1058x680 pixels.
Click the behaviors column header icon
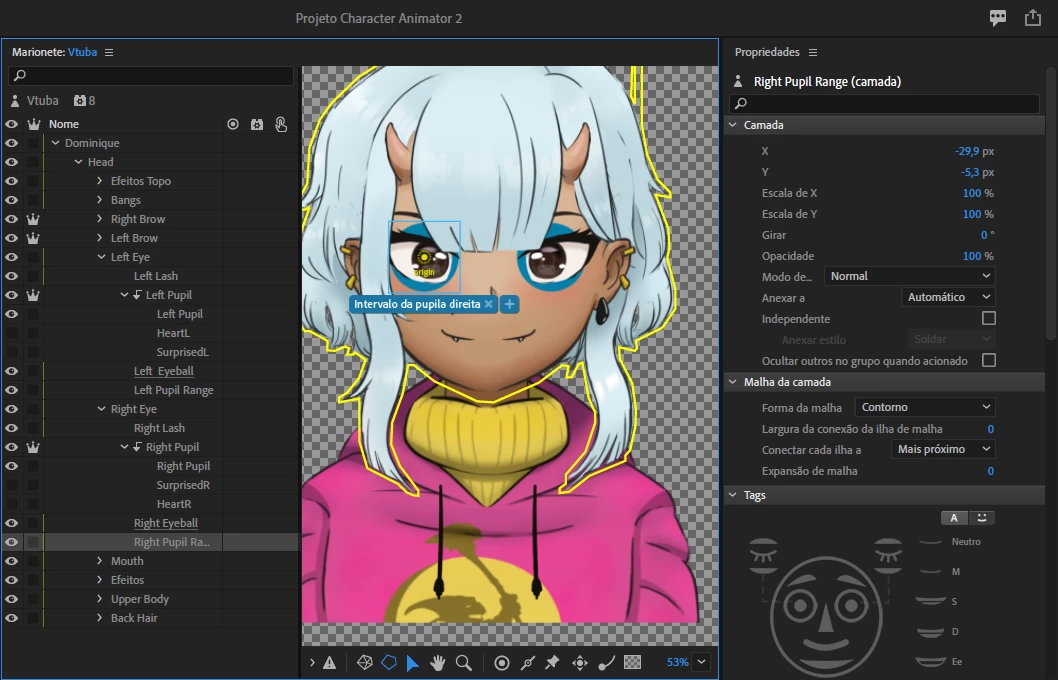click(x=257, y=124)
